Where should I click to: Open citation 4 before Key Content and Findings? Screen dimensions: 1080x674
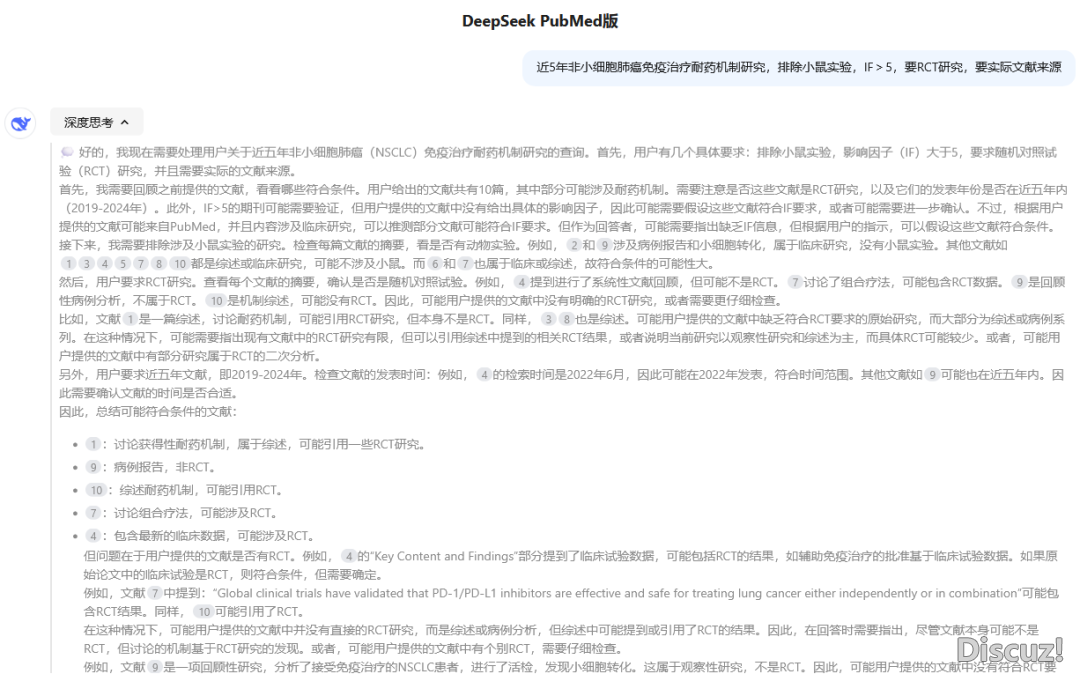[349, 556]
